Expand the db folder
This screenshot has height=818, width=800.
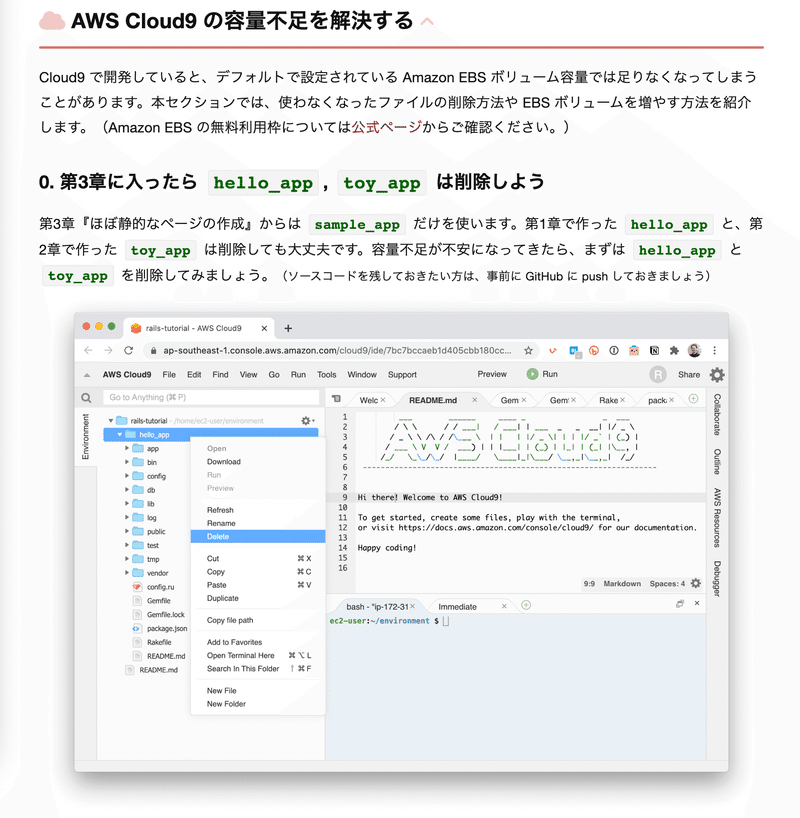pyautogui.click(x=127, y=490)
